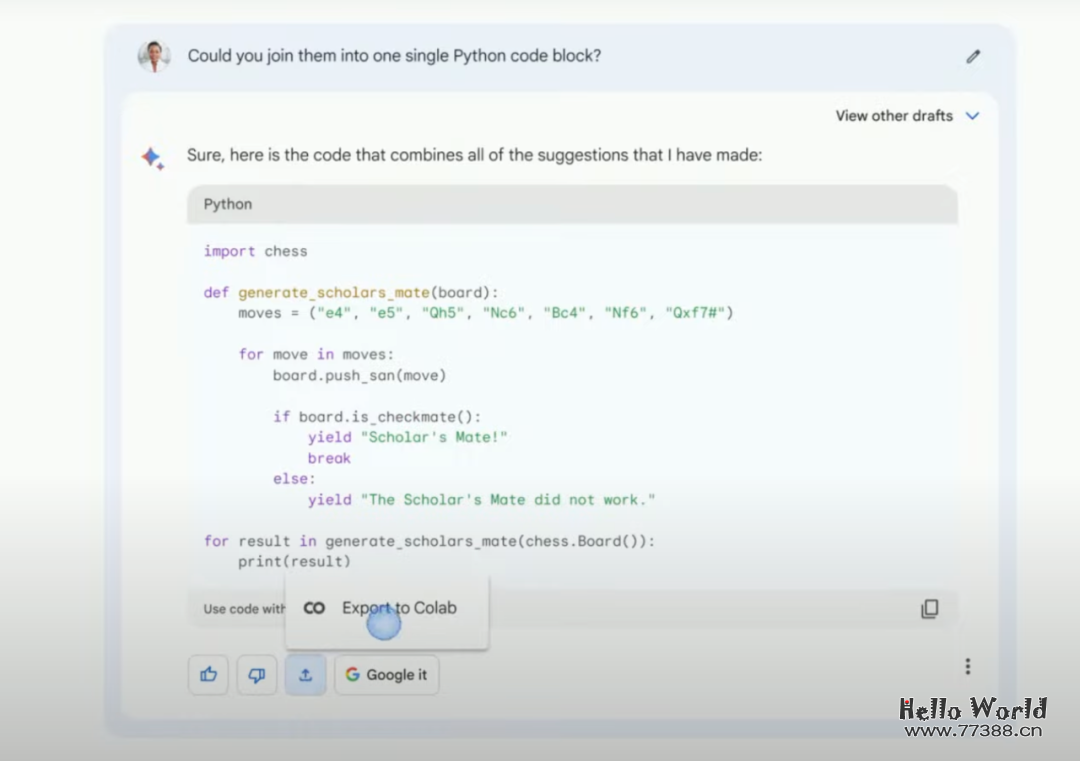Open the View other drafts label
The width and height of the screenshot is (1080, 761).
[893, 116]
